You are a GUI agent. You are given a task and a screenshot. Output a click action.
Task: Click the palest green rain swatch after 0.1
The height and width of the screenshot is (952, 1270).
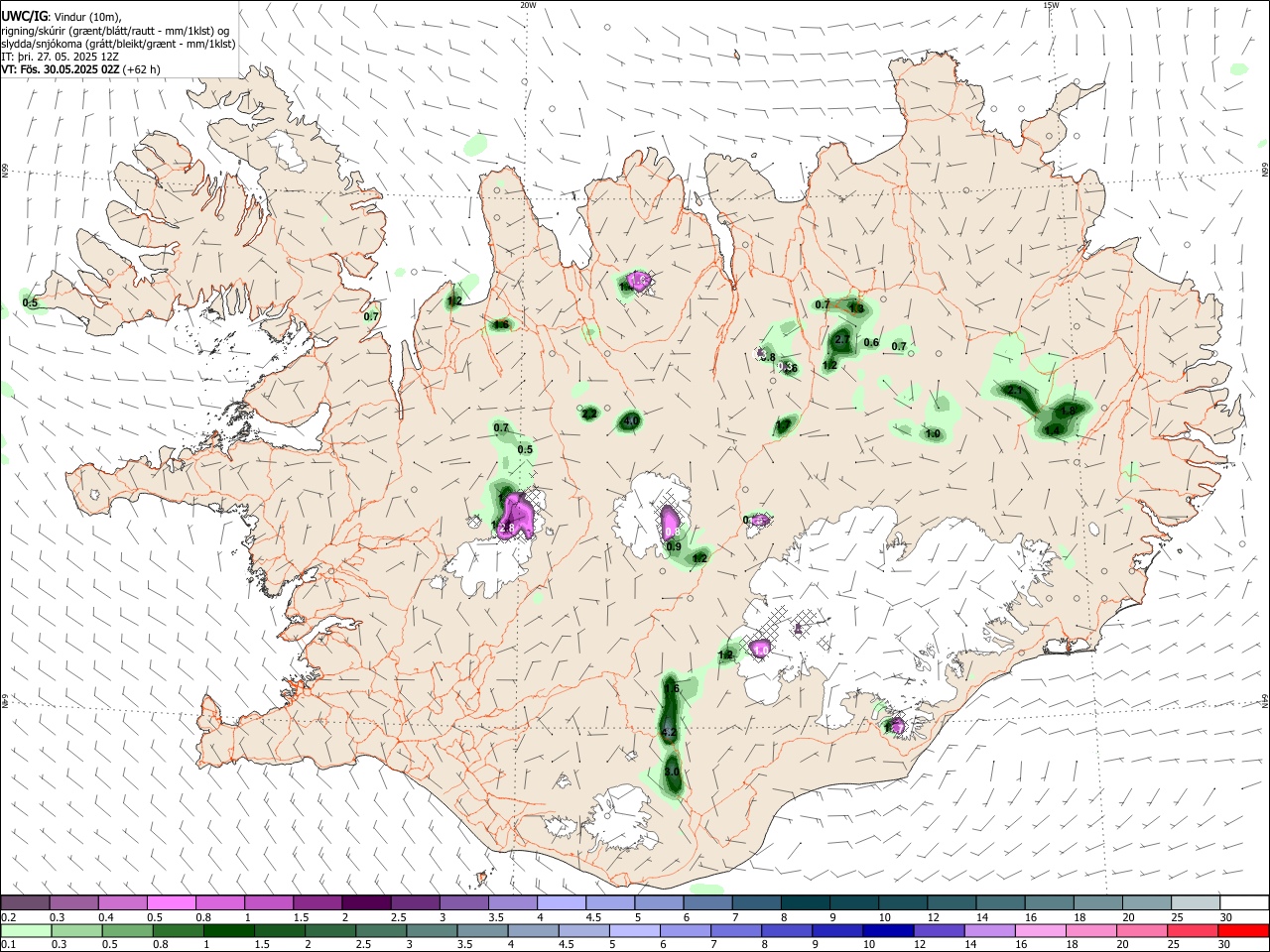coord(26,931)
